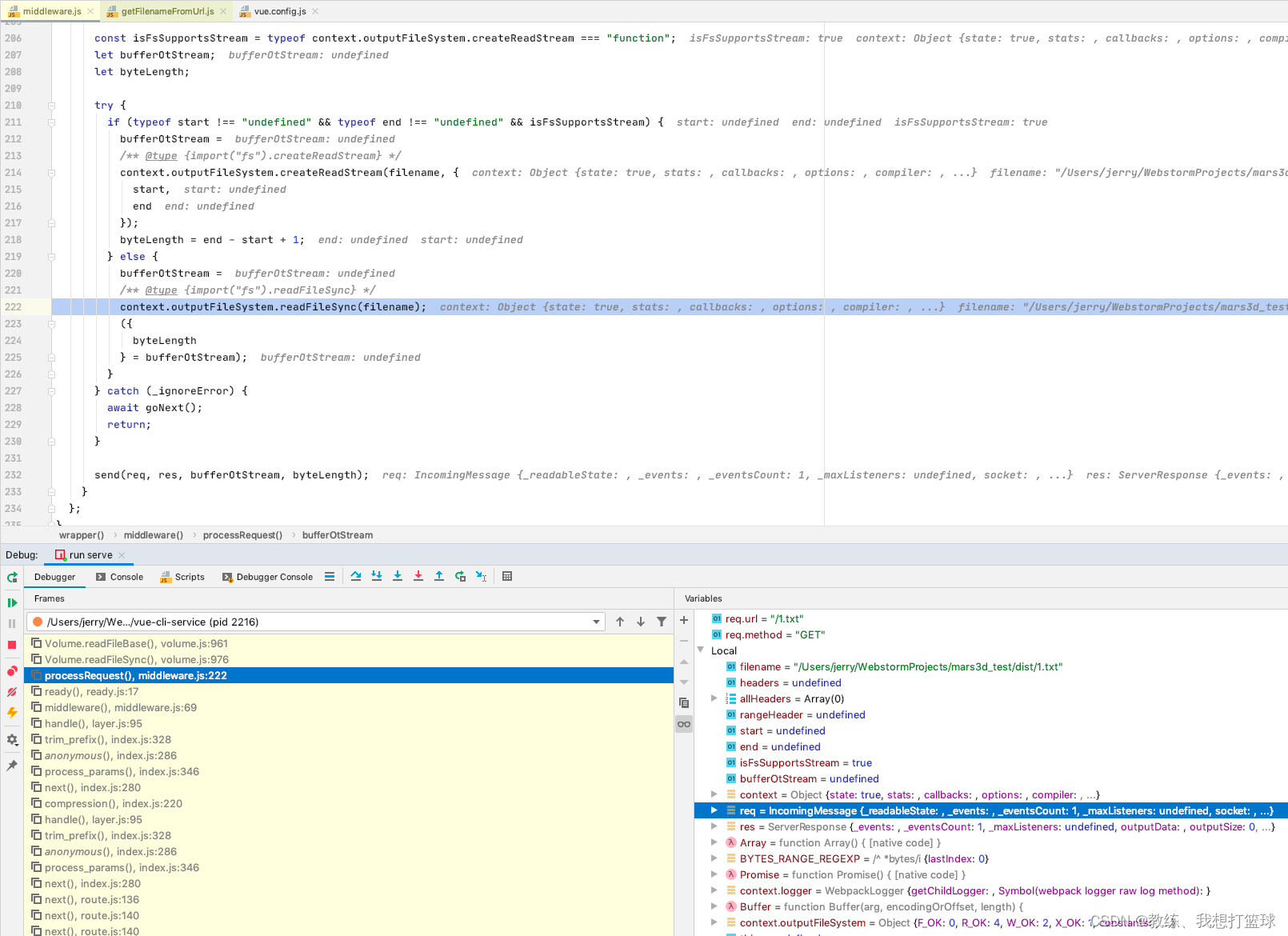Image resolution: width=1288 pixels, height=936 pixels.
Task: Move watch down arrow in Variables
Action: coord(684,682)
